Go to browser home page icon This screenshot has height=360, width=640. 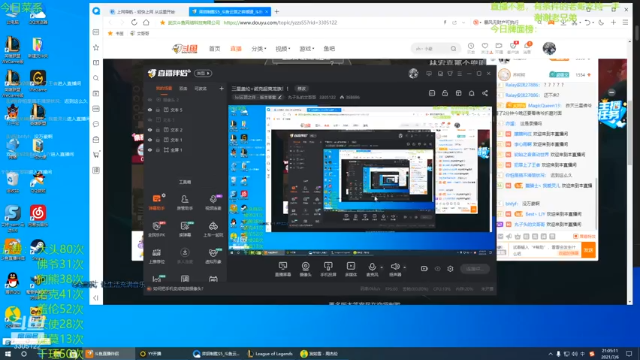click(x=146, y=22)
